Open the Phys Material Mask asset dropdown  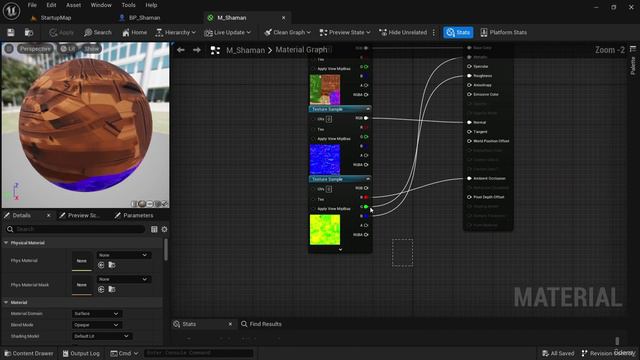124,279
